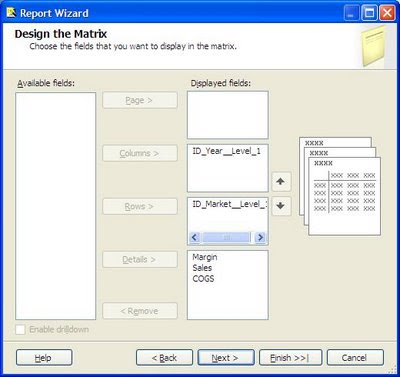This screenshot has height=377, width=400.
Task: Click the Finish >>| button
Action: tap(290, 358)
